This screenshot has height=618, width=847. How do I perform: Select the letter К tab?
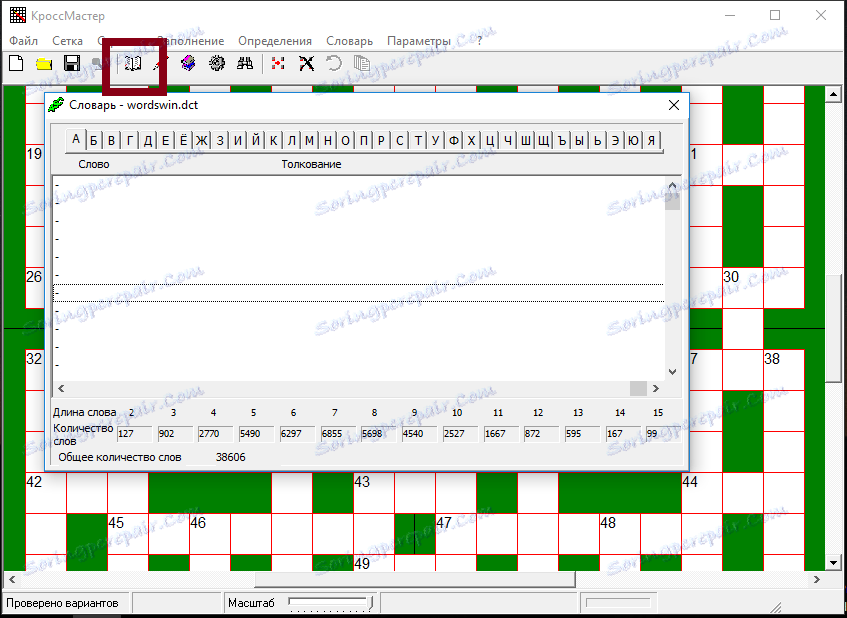(x=274, y=141)
